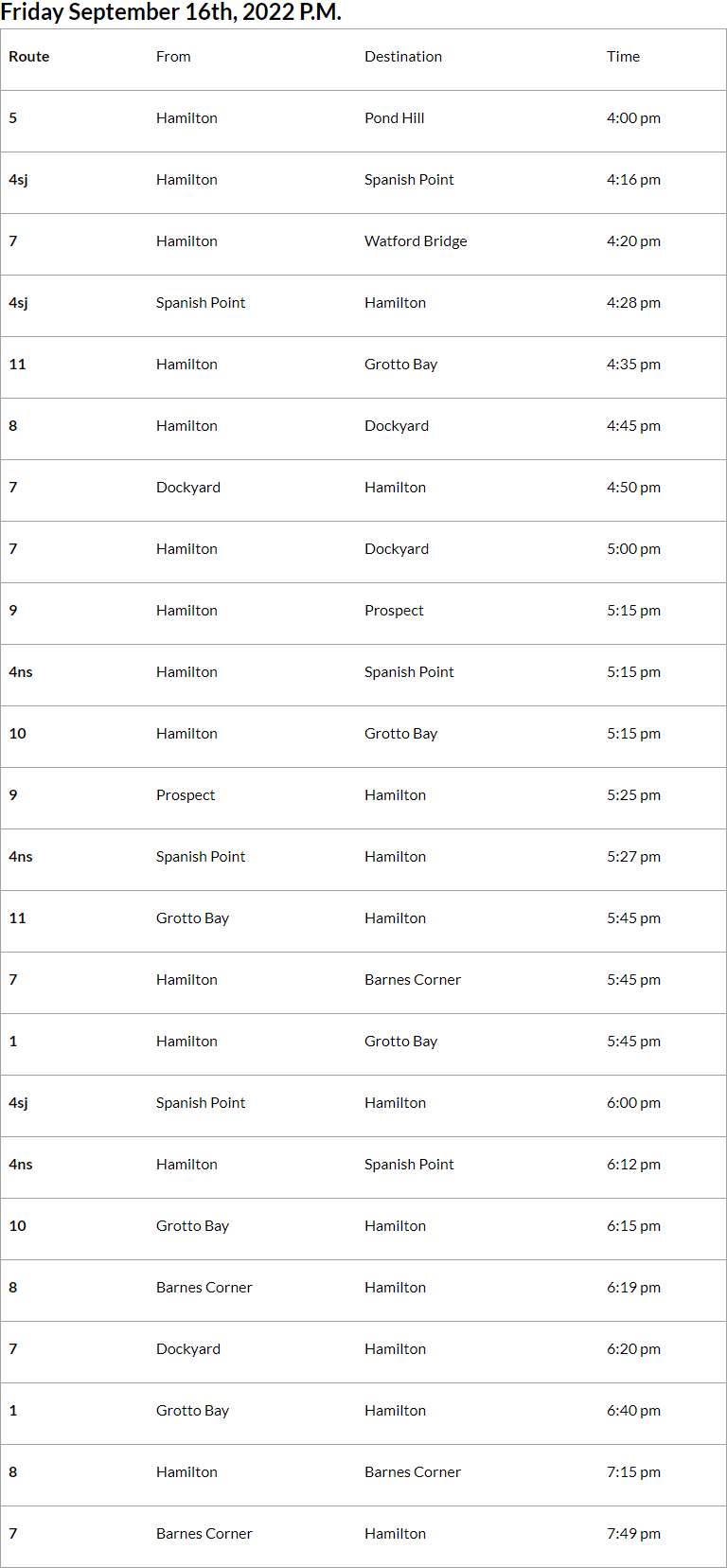Click the 6:19 pm time cell
This screenshot has width=727, height=1568.
[x=633, y=1288]
